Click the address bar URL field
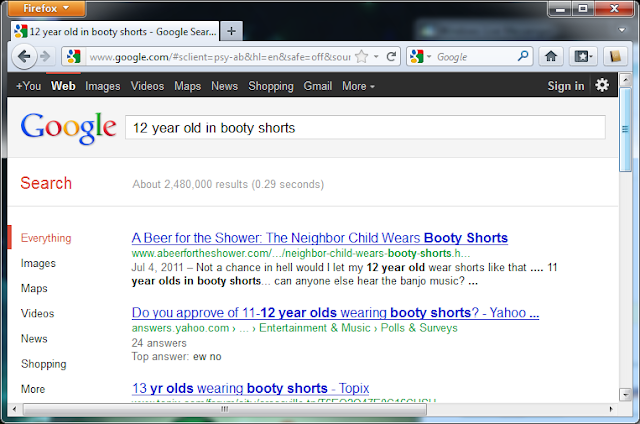The height and width of the screenshot is (424, 640). click(x=220, y=57)
